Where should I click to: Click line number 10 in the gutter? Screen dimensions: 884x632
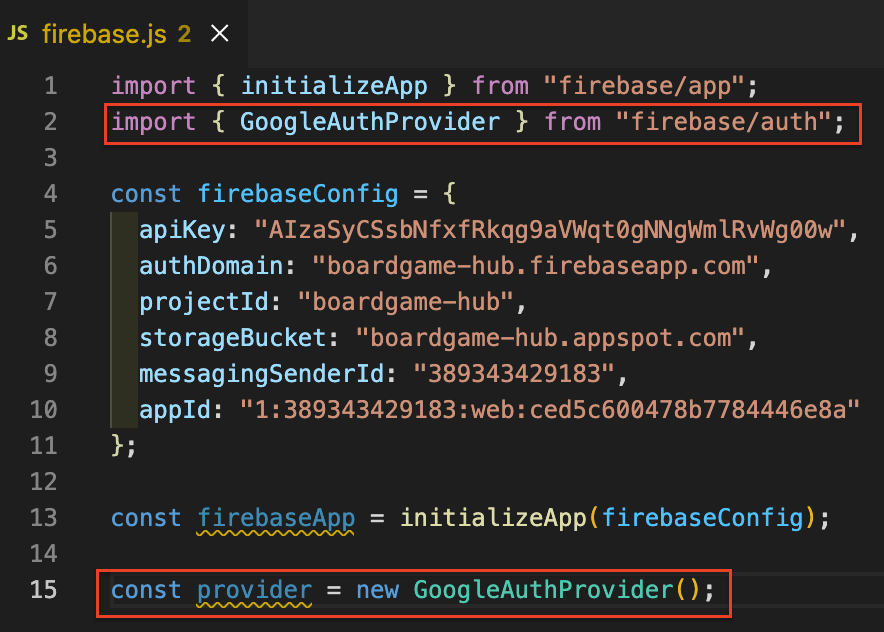click(44, 410)
